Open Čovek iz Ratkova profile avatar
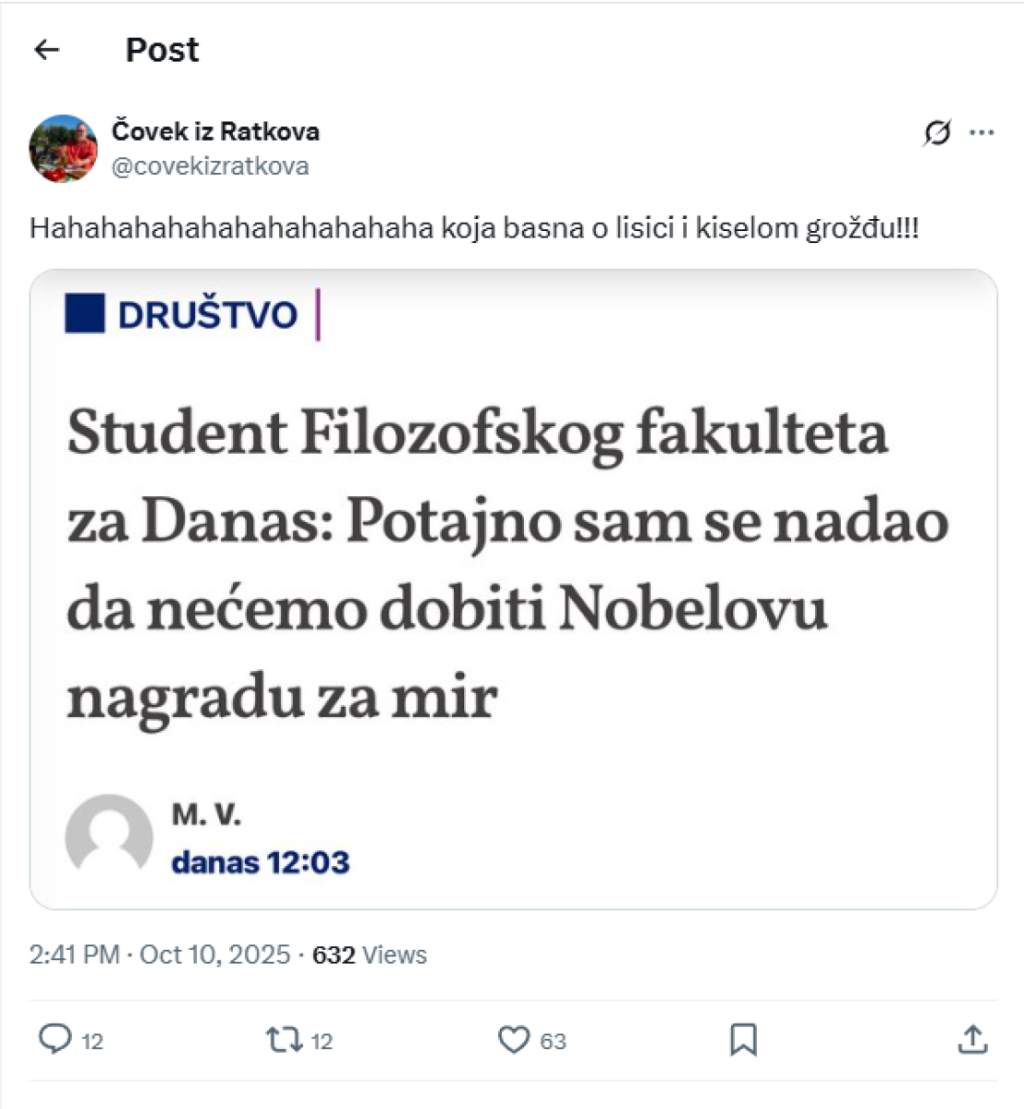The image size is (1024, 1109). 63,148
